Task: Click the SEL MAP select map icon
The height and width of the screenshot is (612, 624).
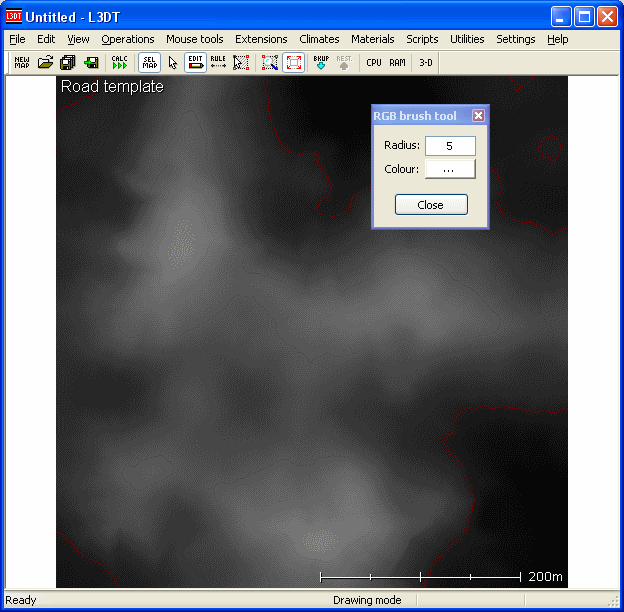Action: pyautogui.click(x=149, y=62)
